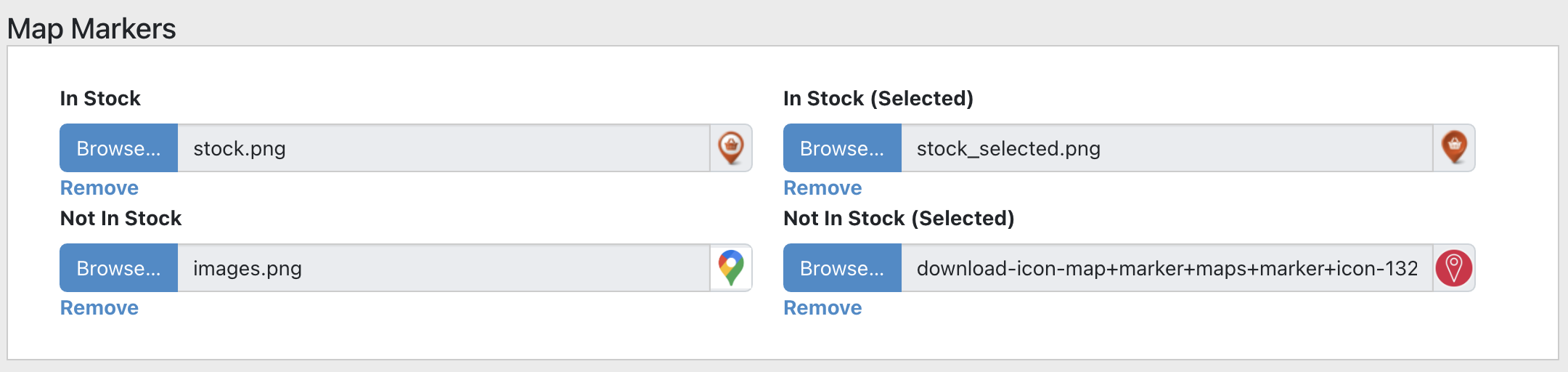Browse for an In Stock (Selected) marker image

(842, 148)
